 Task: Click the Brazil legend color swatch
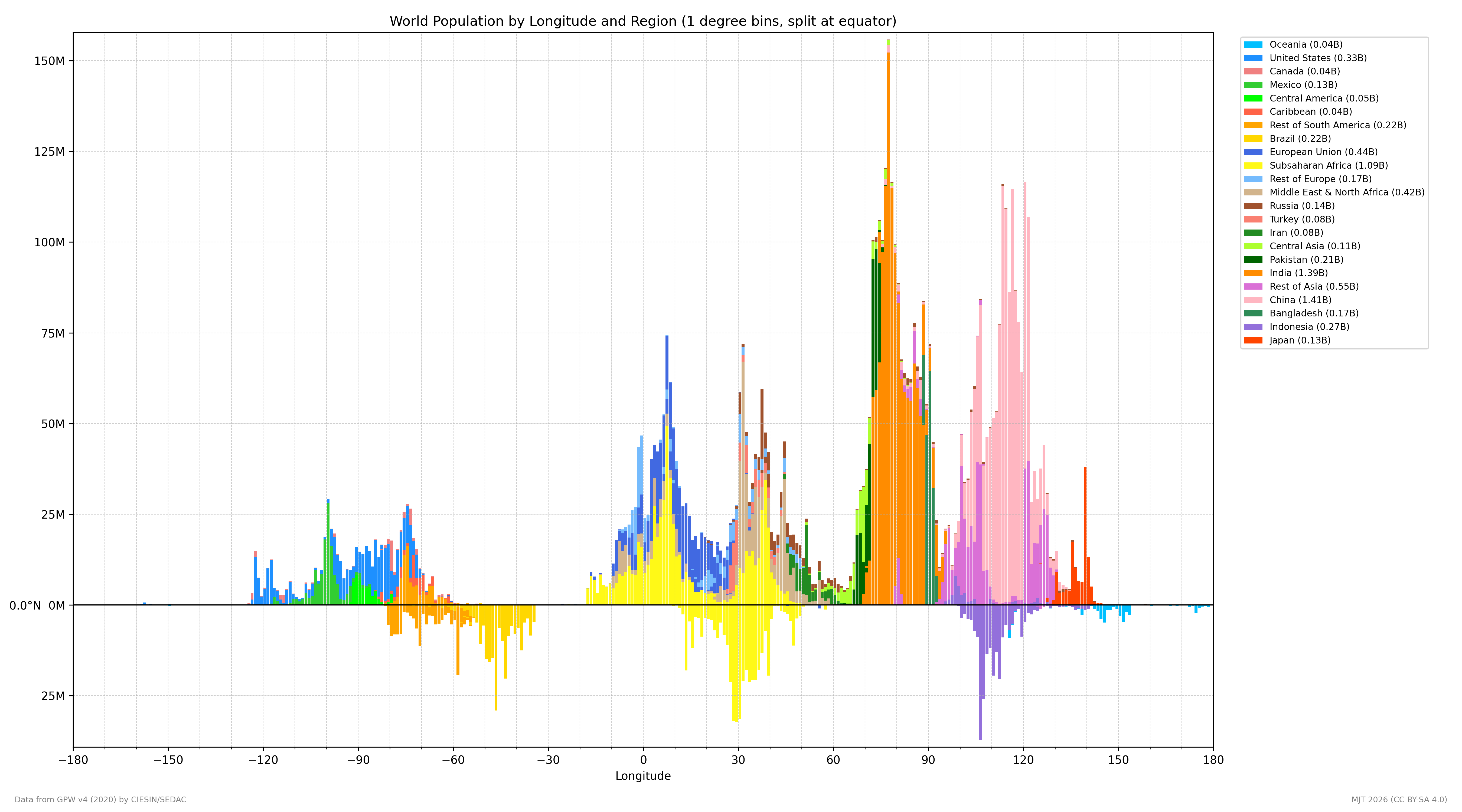tap(1253, 139)
